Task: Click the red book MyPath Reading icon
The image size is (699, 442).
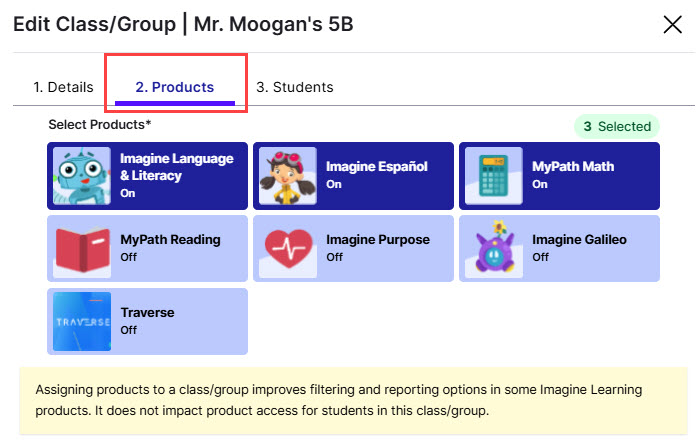Action: coord(82,249)
